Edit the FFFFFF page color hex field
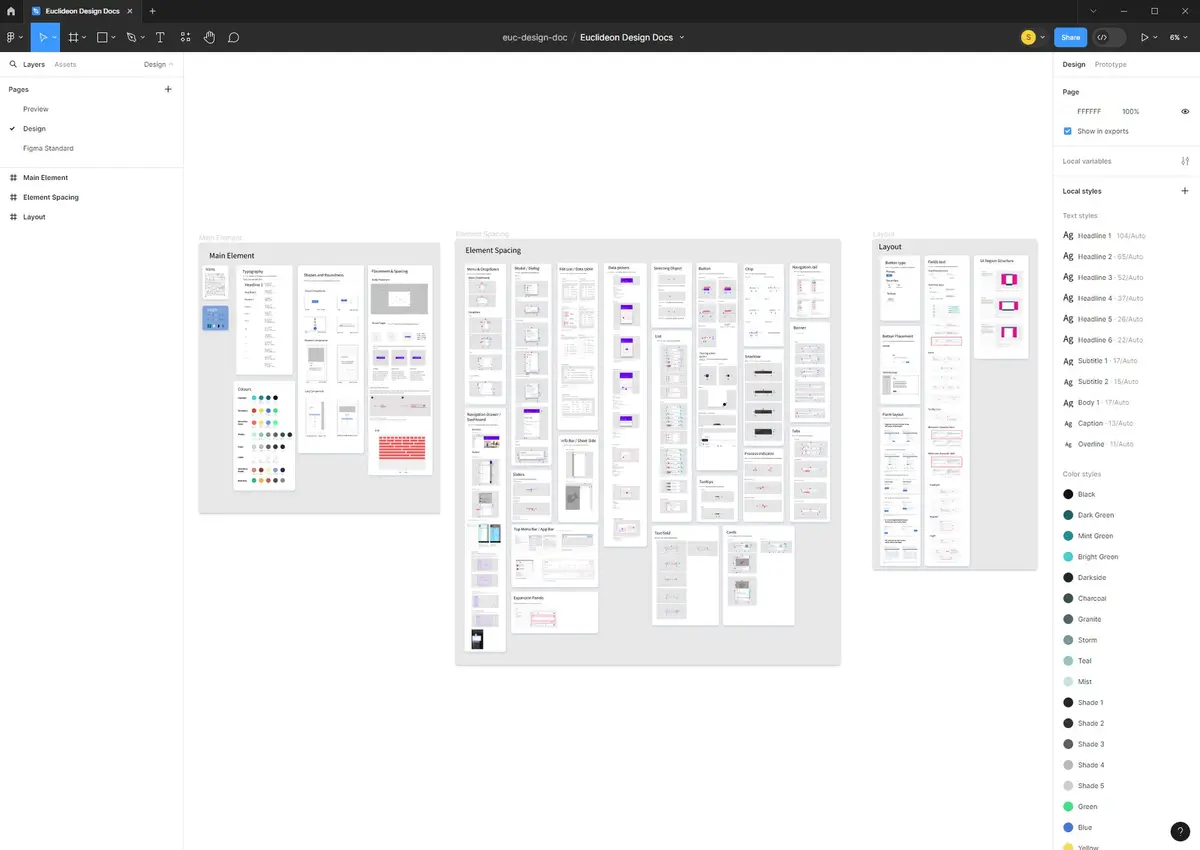 click(x=1089, y=111)
